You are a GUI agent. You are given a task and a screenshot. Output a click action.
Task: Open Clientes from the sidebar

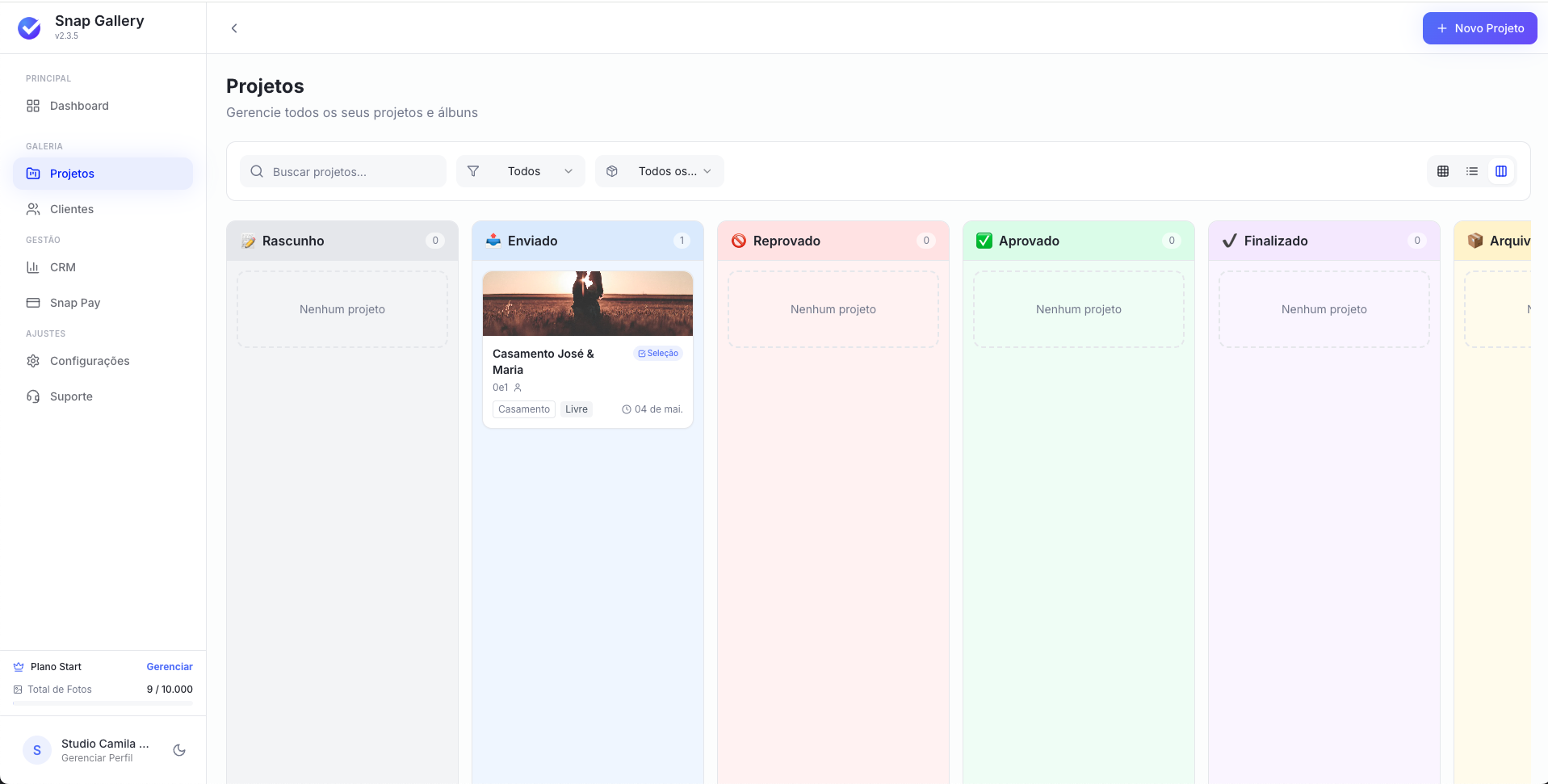103,209
